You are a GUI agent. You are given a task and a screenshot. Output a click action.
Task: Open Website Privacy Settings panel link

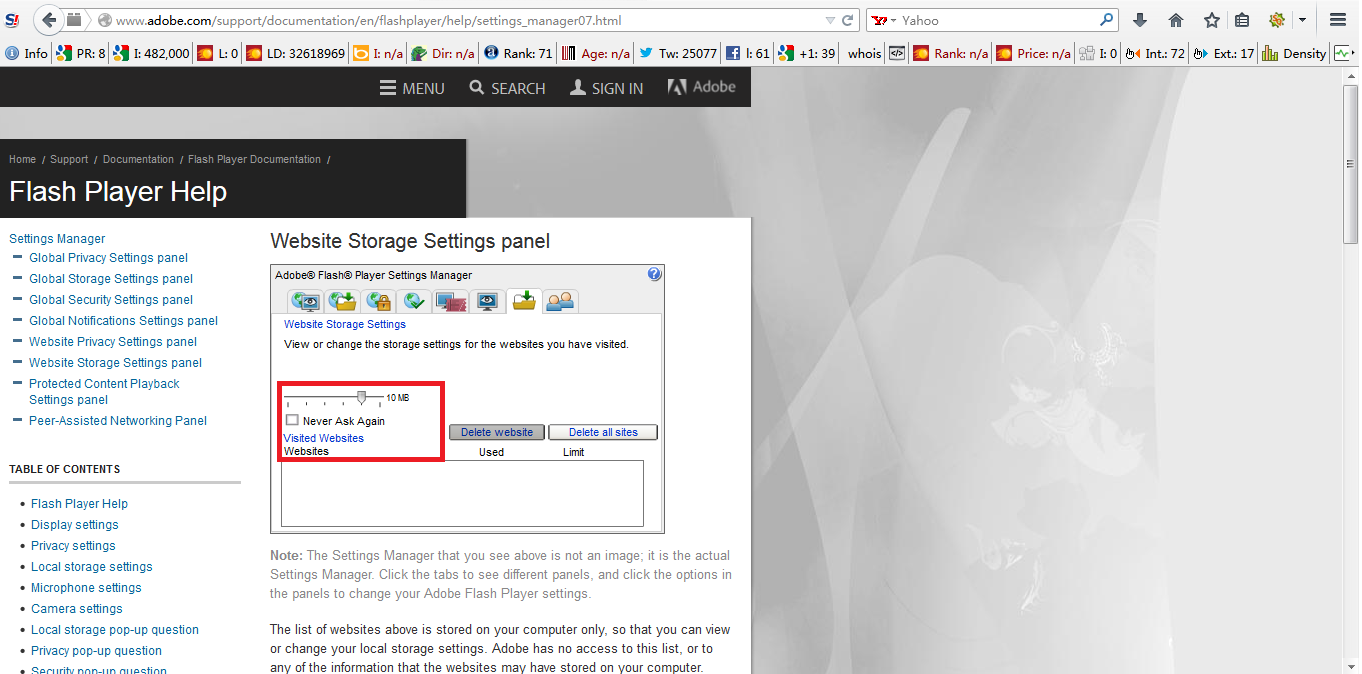[113, 342]
